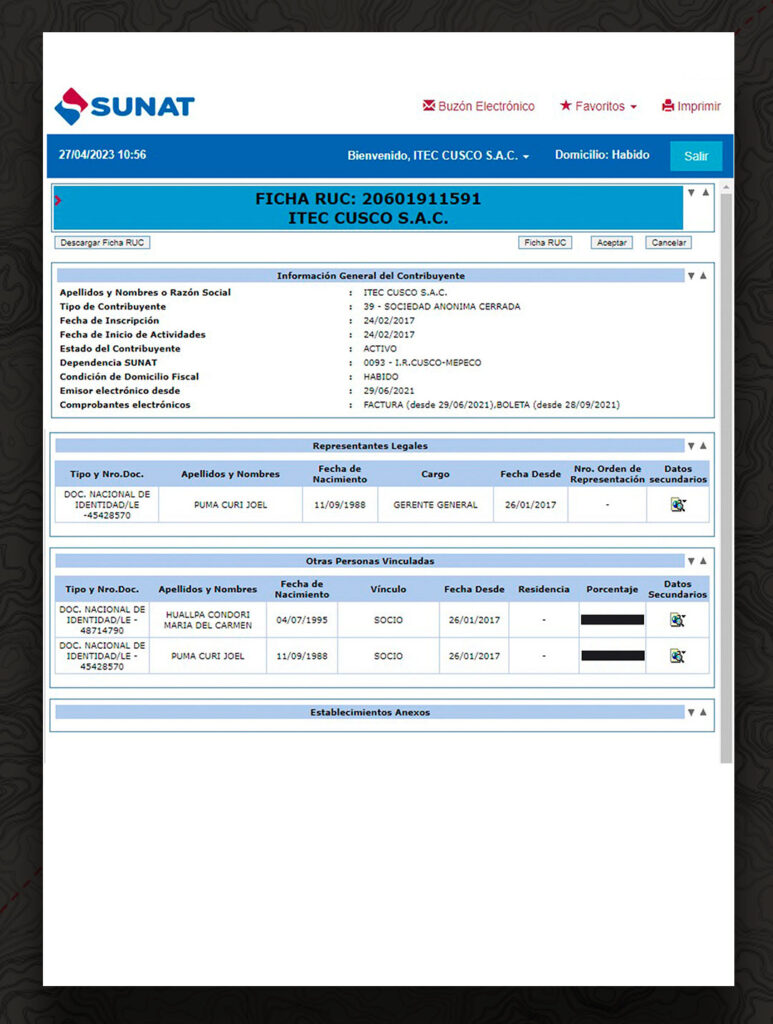Click the vertical scrollbar of the page
The width and height of the screenshot is (773, 1024).
[726, 478]
